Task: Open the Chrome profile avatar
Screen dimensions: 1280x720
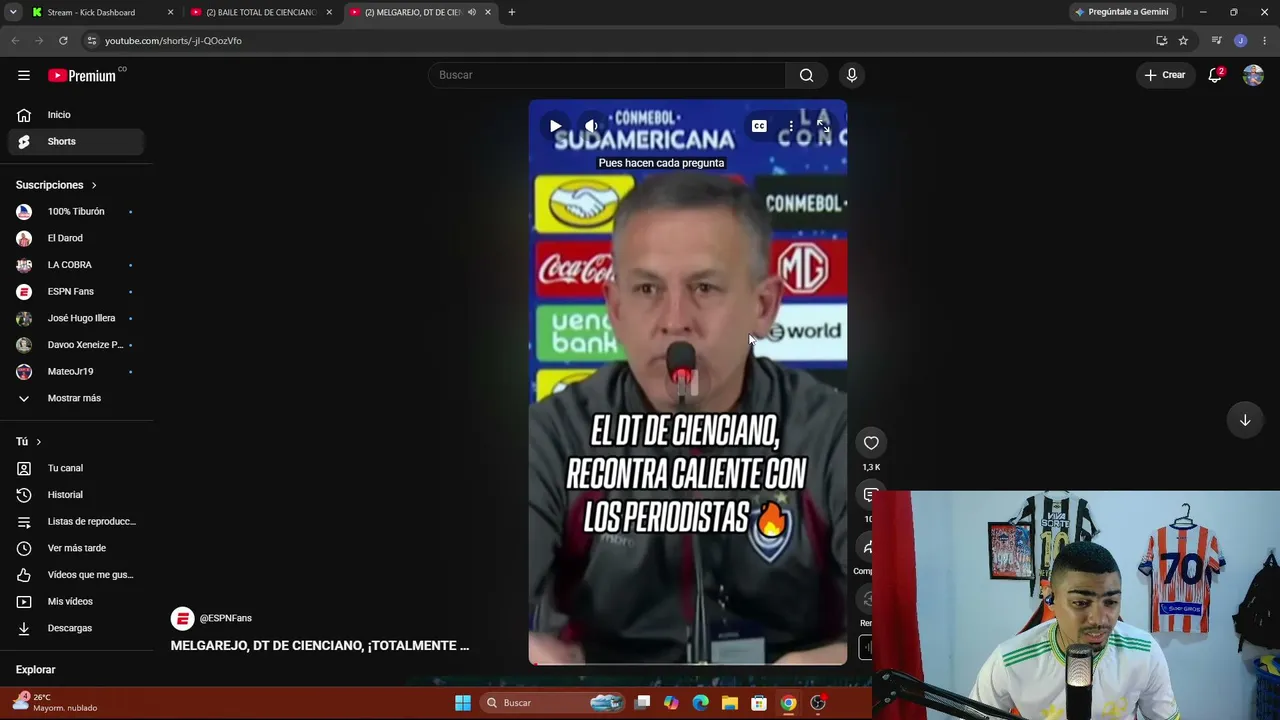Action: click(x=1240, y=41)
